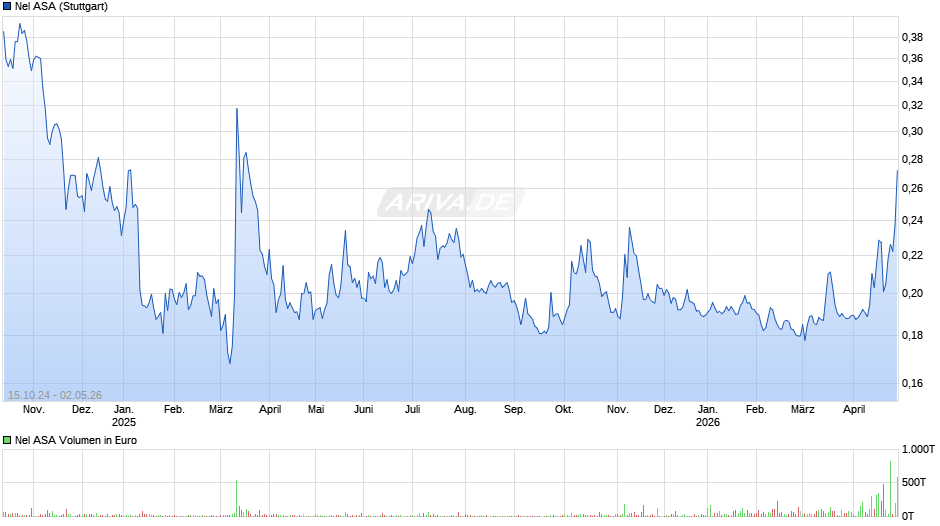Click the 'Jan. 2025' axis label
Image resolution: width=940 pixels, height=526 pixels.
(123, 416)
